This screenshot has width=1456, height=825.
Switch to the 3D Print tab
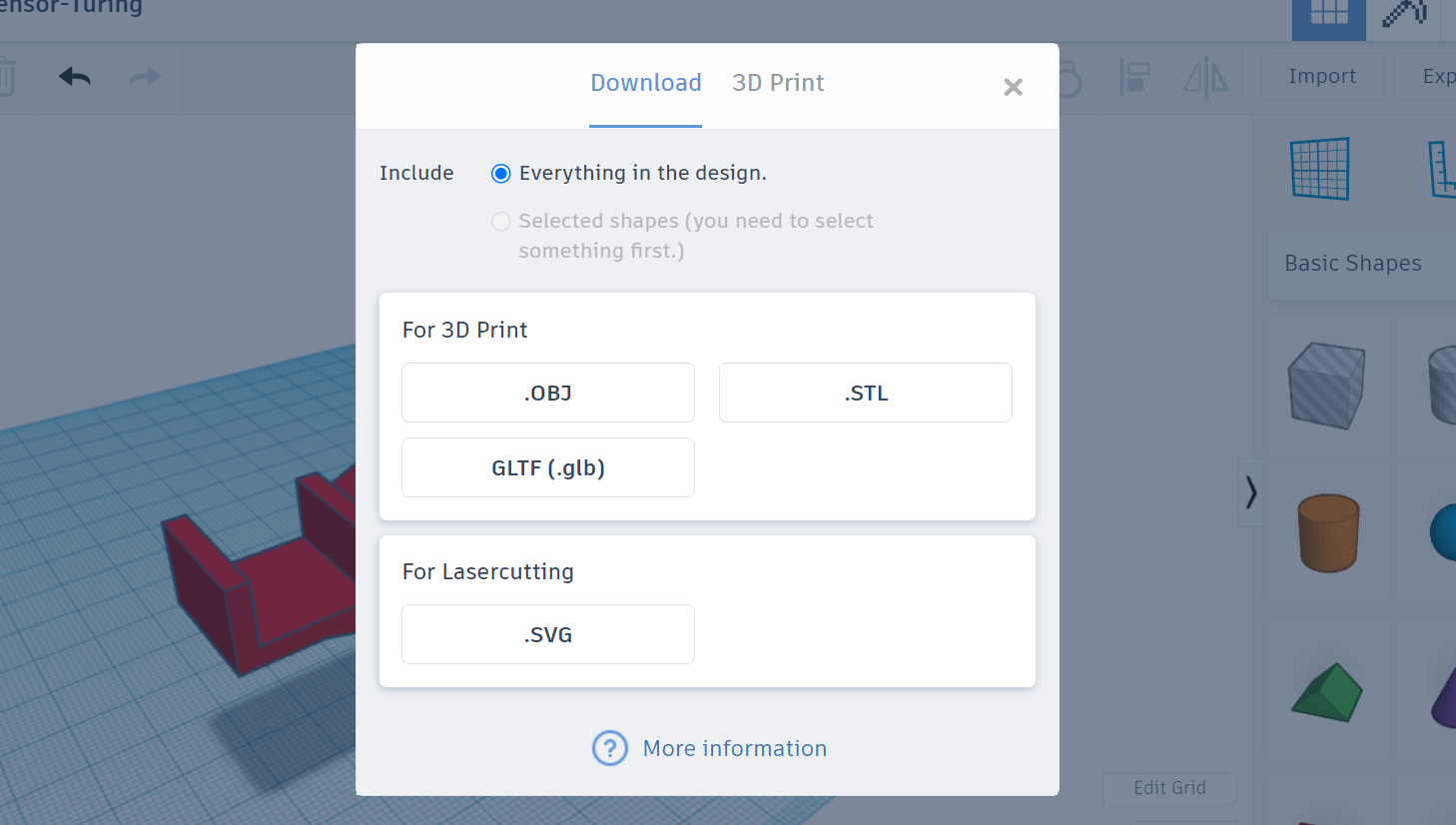pyautogui.click(x=778, y=83)
